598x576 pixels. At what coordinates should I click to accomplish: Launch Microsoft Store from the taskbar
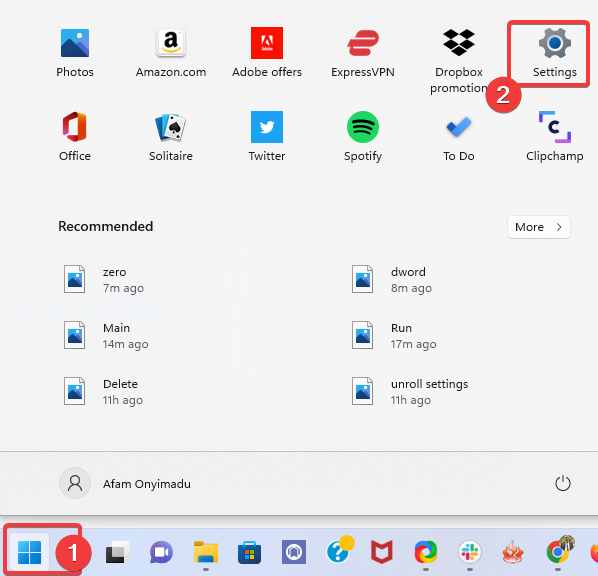[249, 552]
